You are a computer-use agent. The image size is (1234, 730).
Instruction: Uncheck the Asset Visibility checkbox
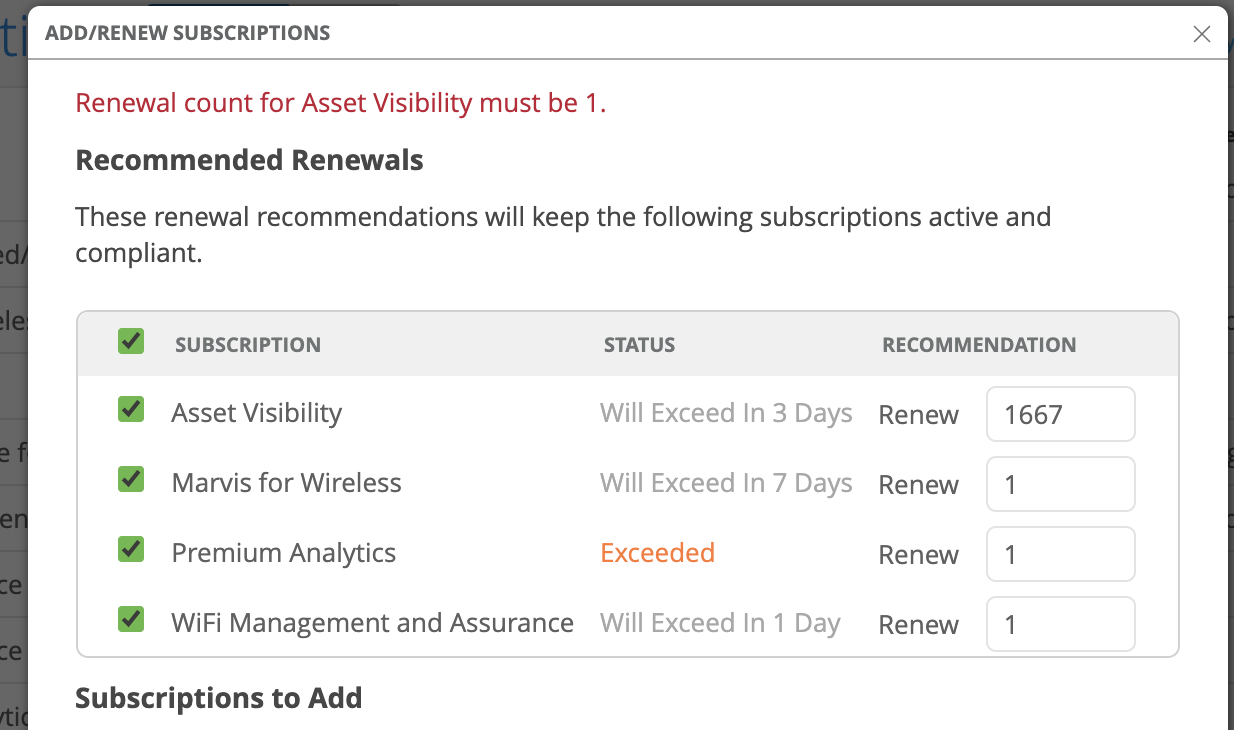point(131,409)
